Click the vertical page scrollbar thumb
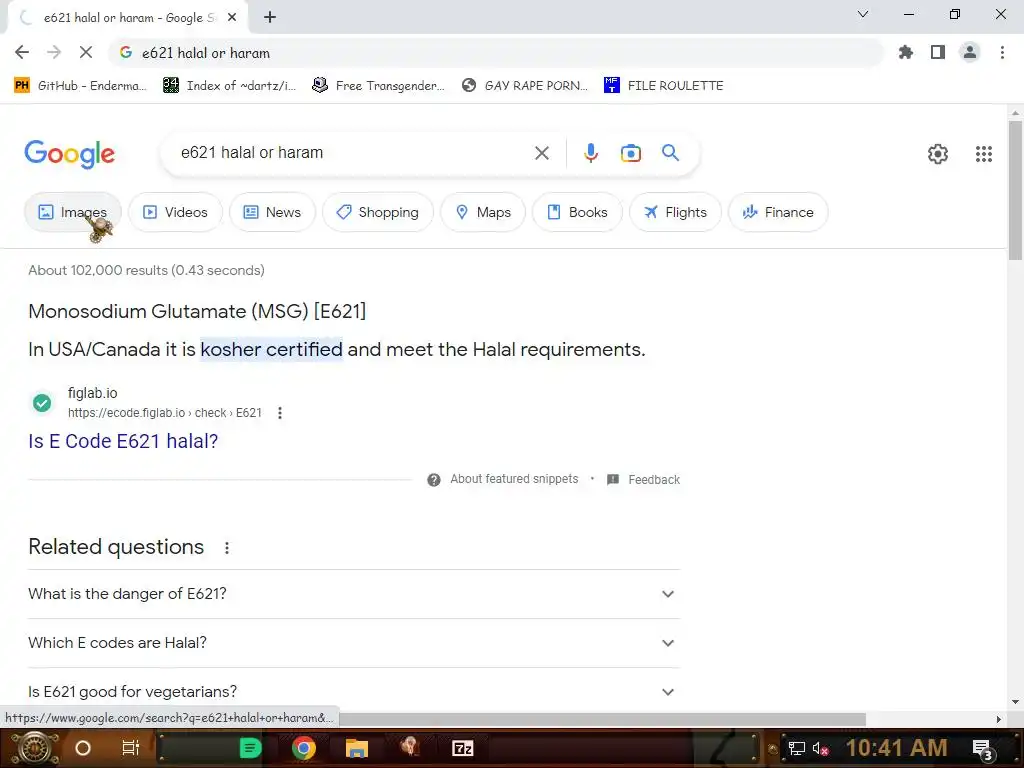 [1015, 191]
